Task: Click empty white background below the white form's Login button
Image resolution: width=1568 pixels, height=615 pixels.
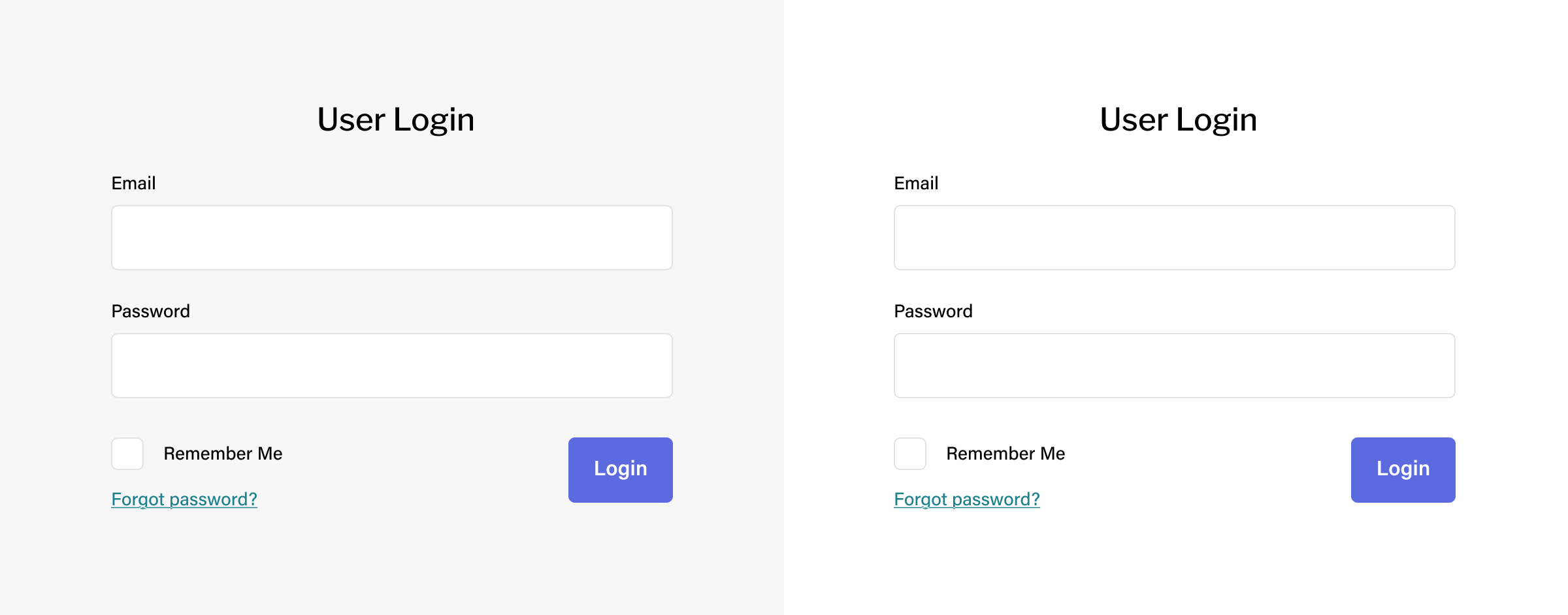Action: click(1403, 561)
